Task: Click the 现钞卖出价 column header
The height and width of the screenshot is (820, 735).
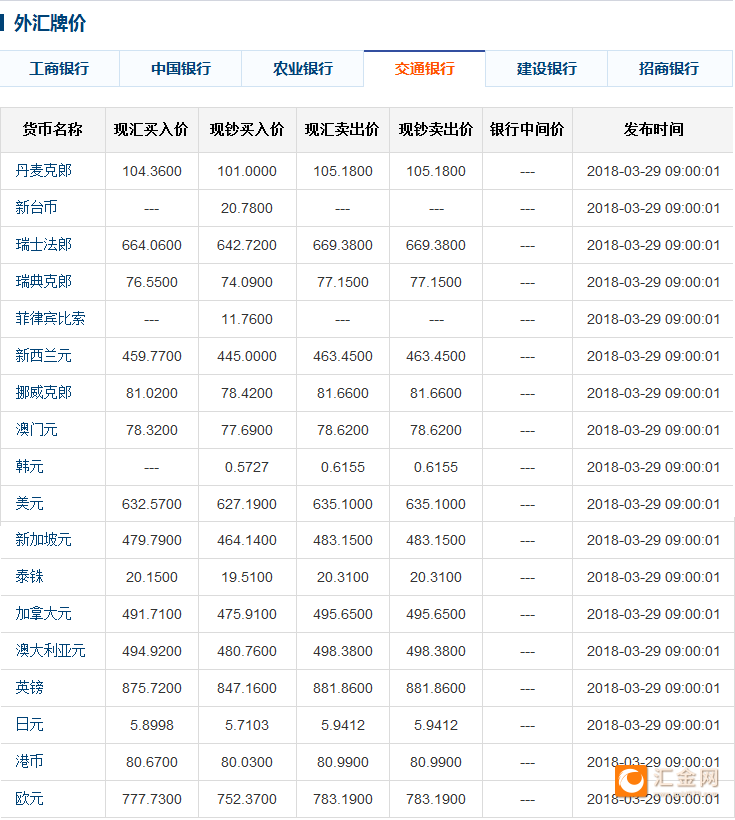Action: coord(436,129)
